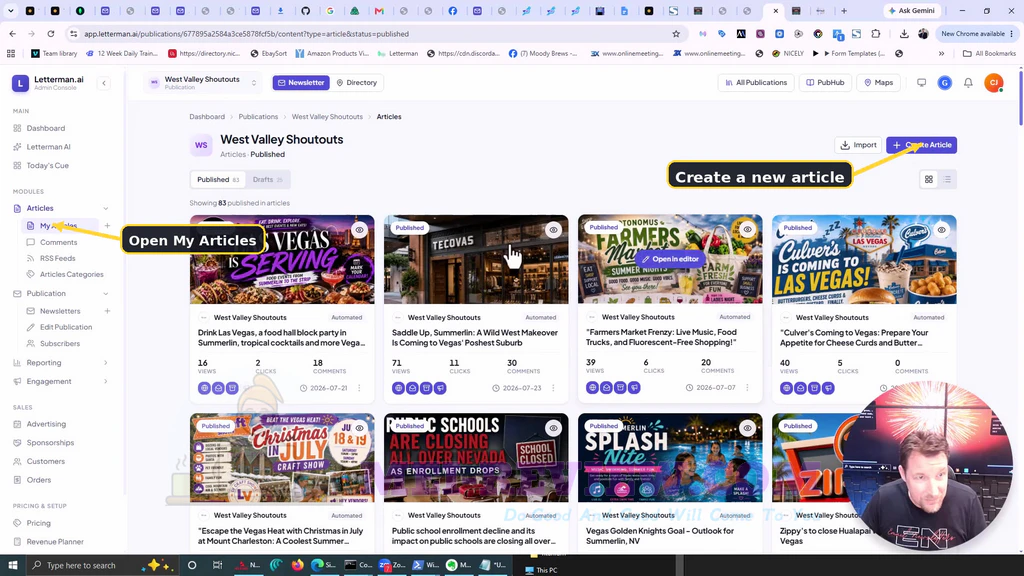Toggle visibility eye on Farmers Market card
Screen dimensions: 1024x576
pos(747,229)
